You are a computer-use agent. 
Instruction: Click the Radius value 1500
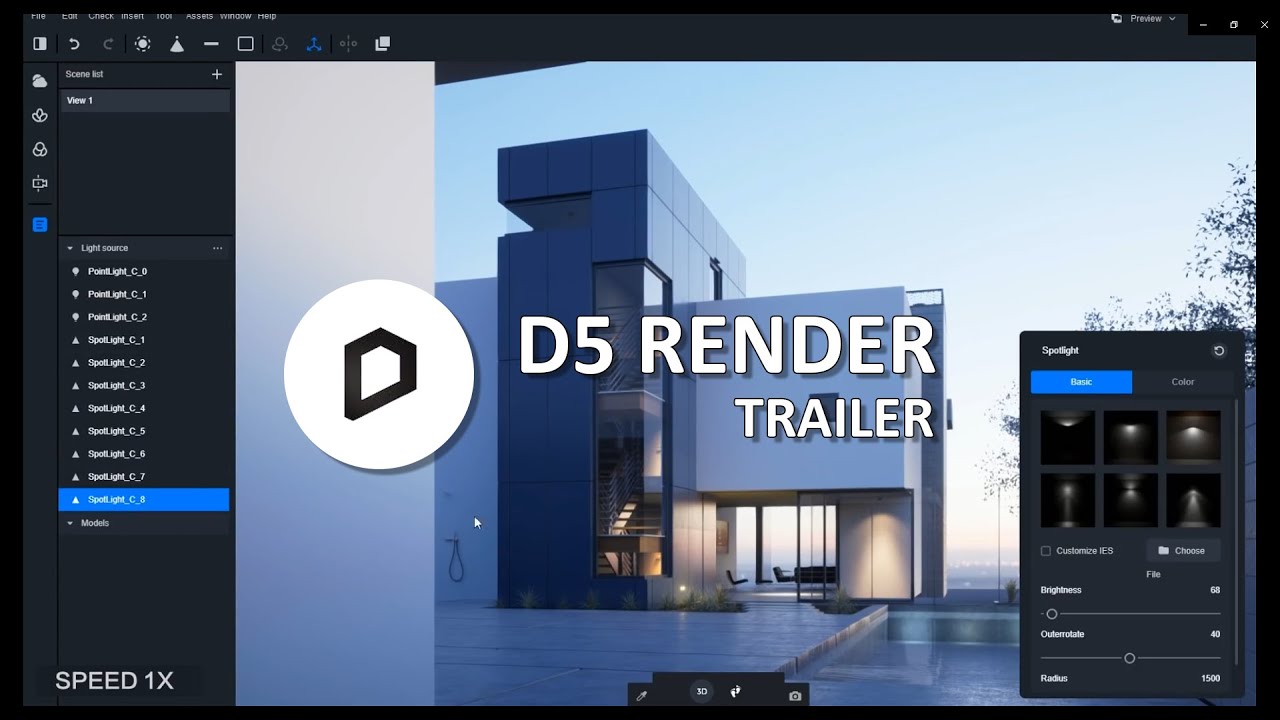1210,679
